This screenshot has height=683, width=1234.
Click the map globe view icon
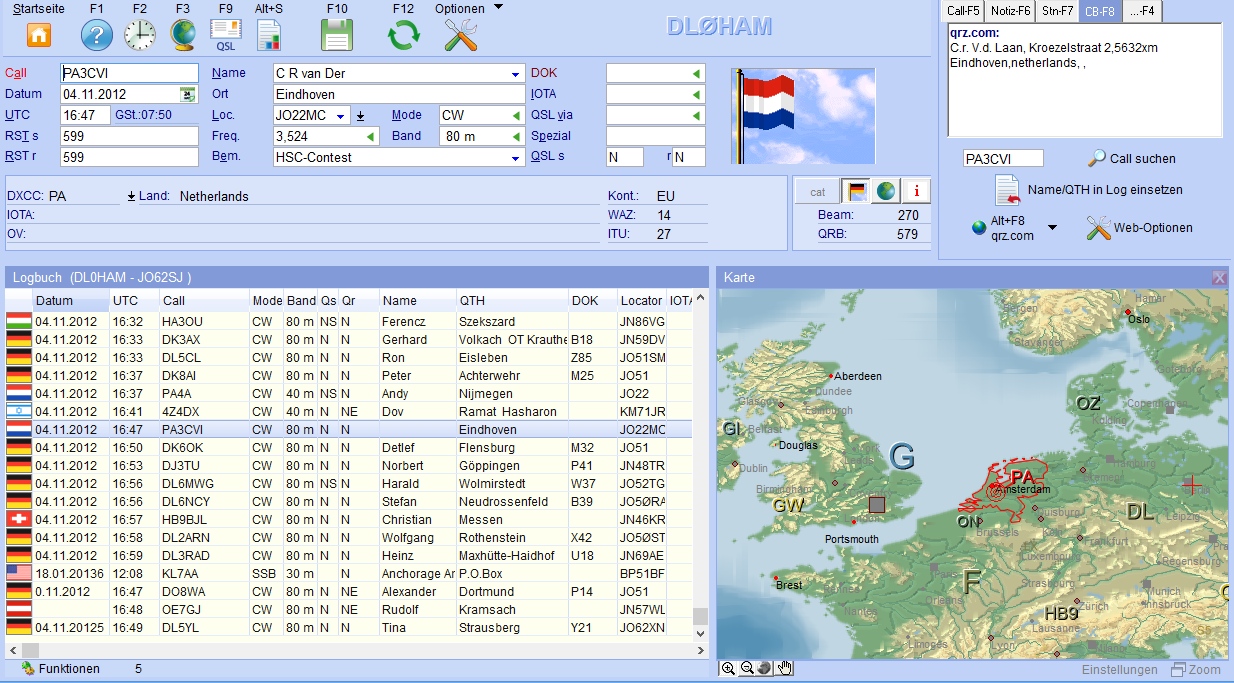(x=764, y=668)
